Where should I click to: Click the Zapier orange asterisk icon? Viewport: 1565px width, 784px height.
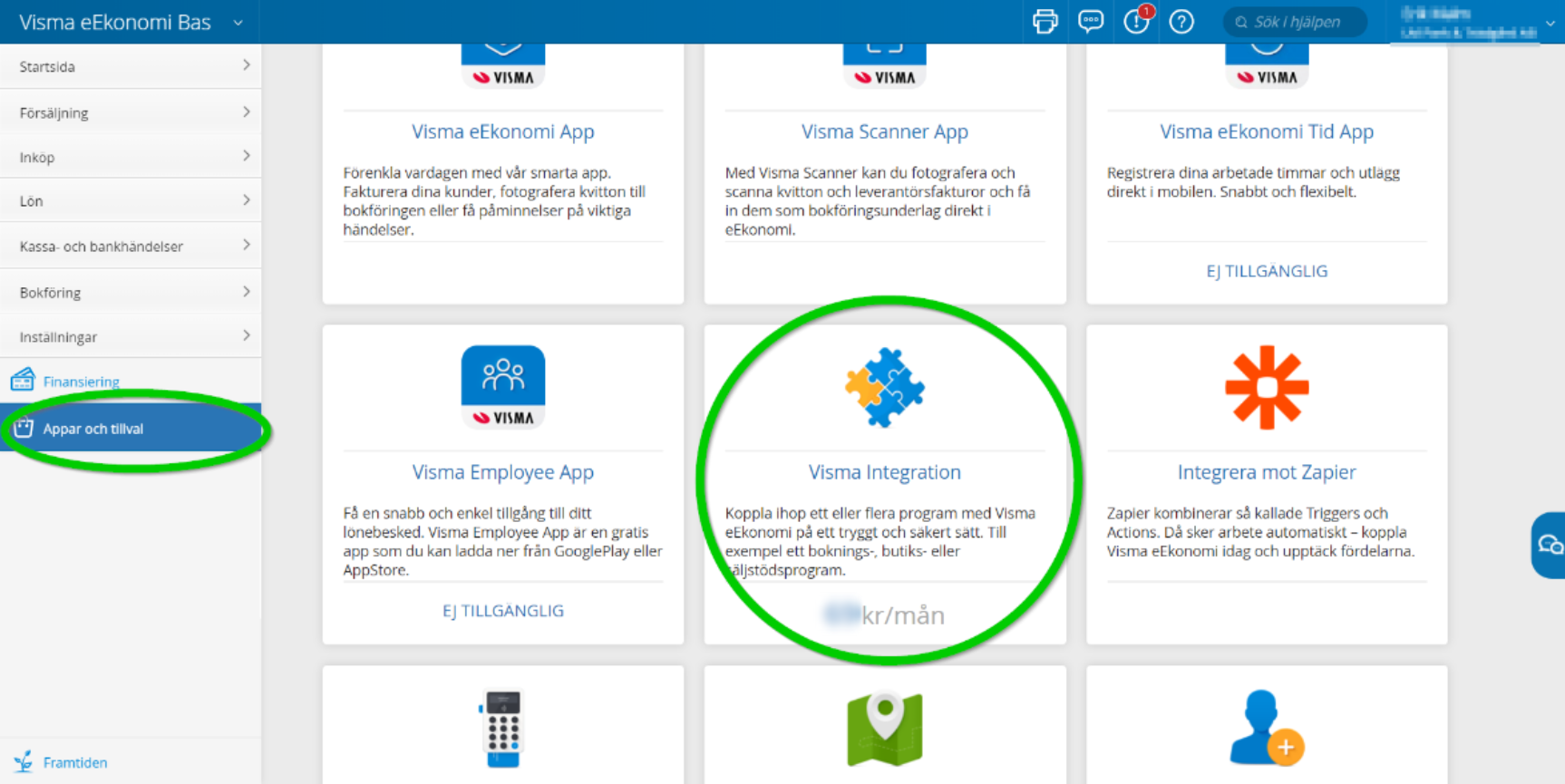(1267, 387)
